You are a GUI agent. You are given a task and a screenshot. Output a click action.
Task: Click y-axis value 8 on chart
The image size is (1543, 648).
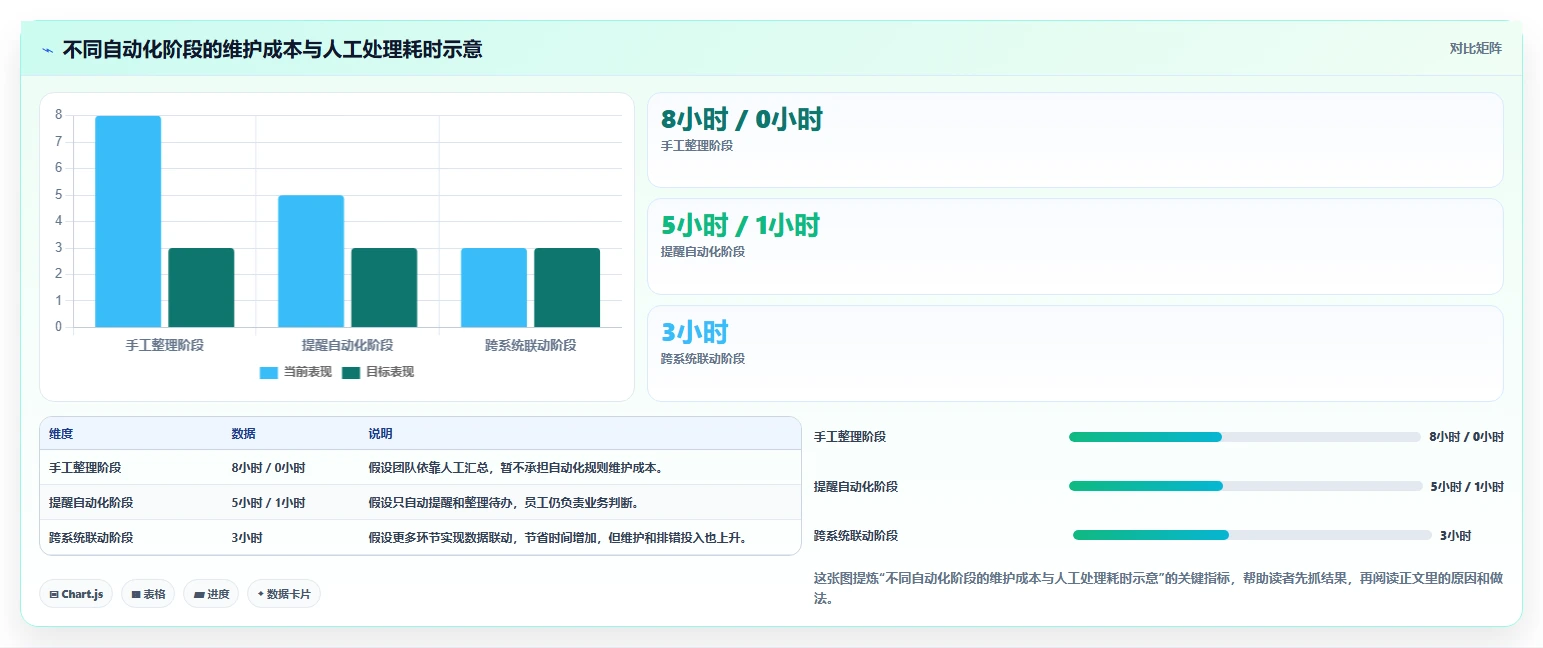[x=59, y=115]
